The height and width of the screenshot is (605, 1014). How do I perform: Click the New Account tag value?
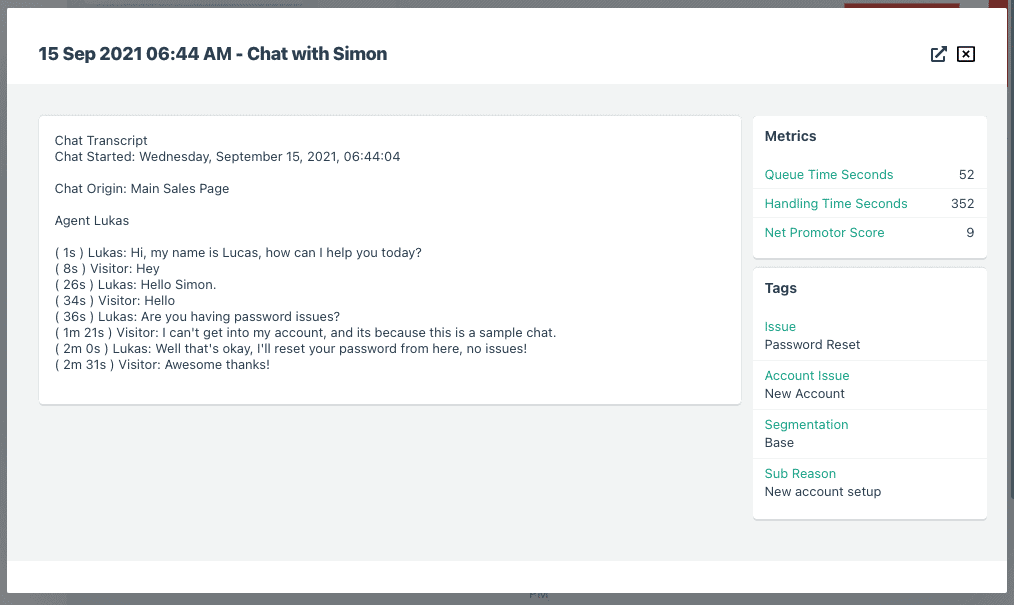click(x=804, y=394)
